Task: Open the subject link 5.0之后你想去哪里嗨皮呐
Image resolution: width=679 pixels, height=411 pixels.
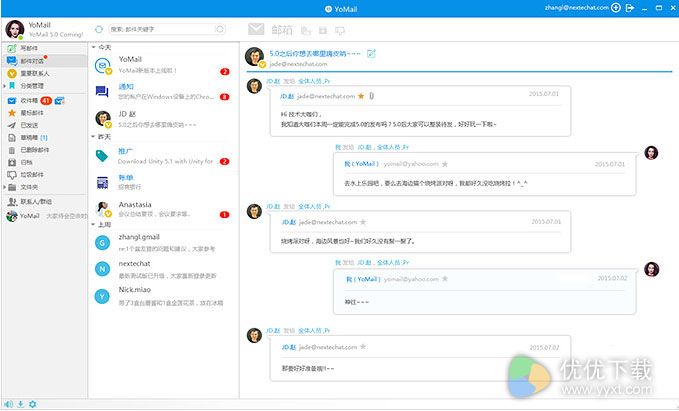Action: point(315,54)
